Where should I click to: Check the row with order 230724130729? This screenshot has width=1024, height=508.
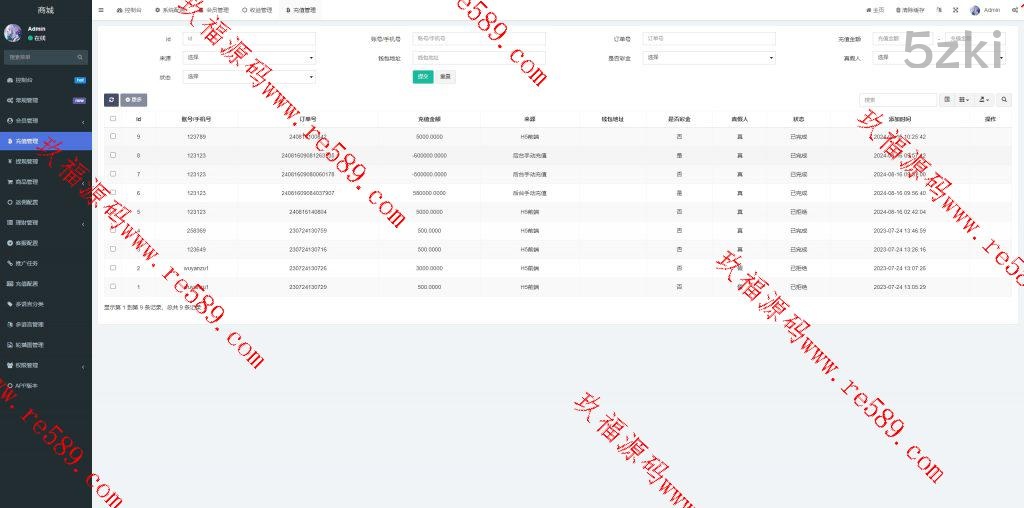point(113,286)
